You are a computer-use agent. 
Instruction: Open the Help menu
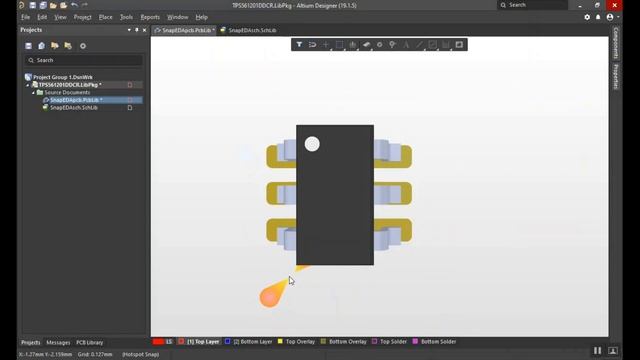[202, 17]
